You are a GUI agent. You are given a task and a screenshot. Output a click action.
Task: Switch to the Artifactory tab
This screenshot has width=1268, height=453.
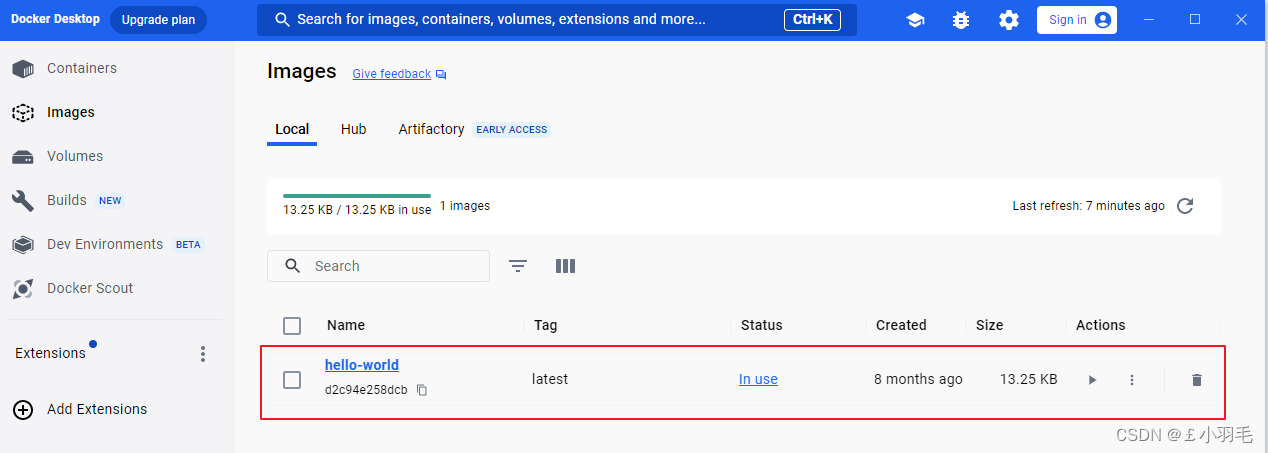coord(431,129)
